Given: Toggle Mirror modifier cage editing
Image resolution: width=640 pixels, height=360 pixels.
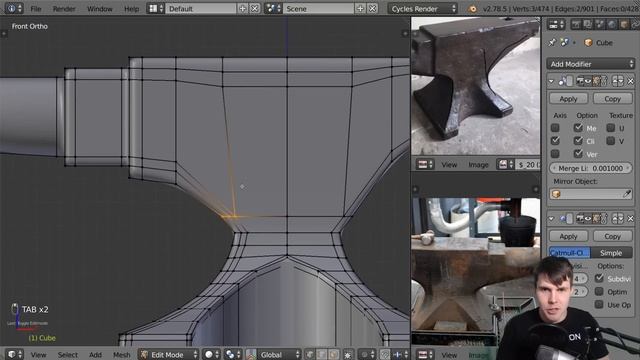Looking at the screenshot, I should 604,81.
